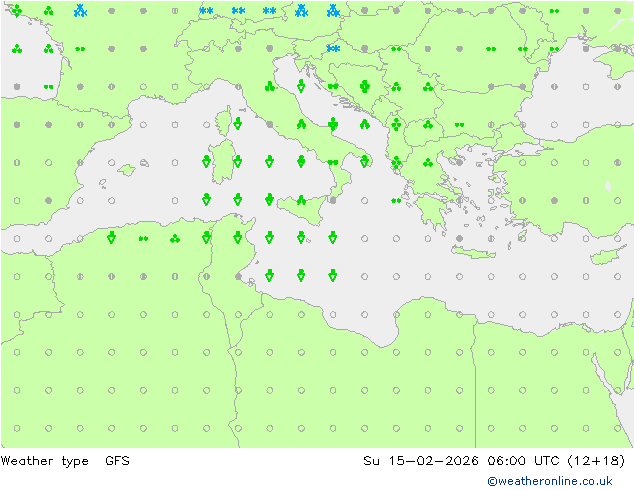Select the "(12+18)" forecast run label

[596, 460]
